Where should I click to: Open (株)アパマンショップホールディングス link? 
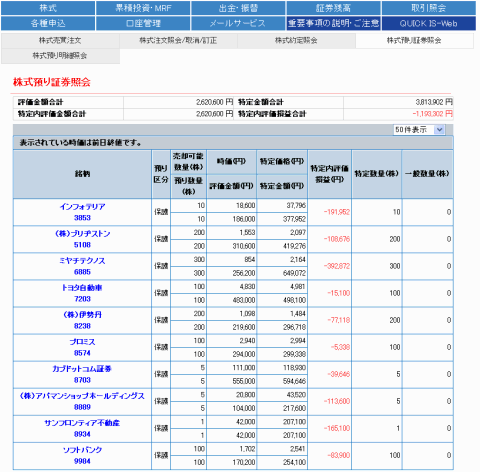click(x=82, y=396)
